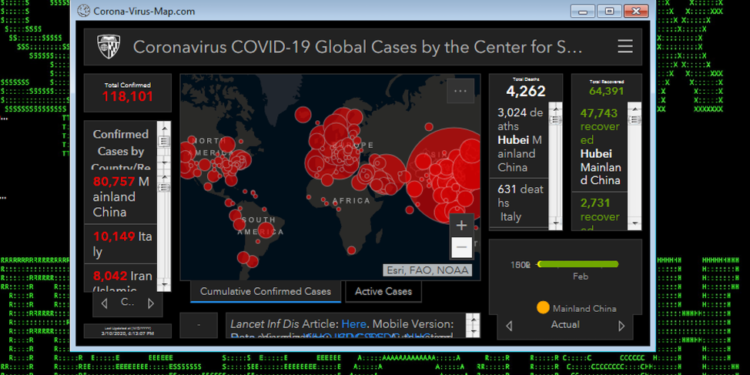750x375 pixels.
Task: Click the Total Confirmed 118,101 figure
Action: pos(128,97)
